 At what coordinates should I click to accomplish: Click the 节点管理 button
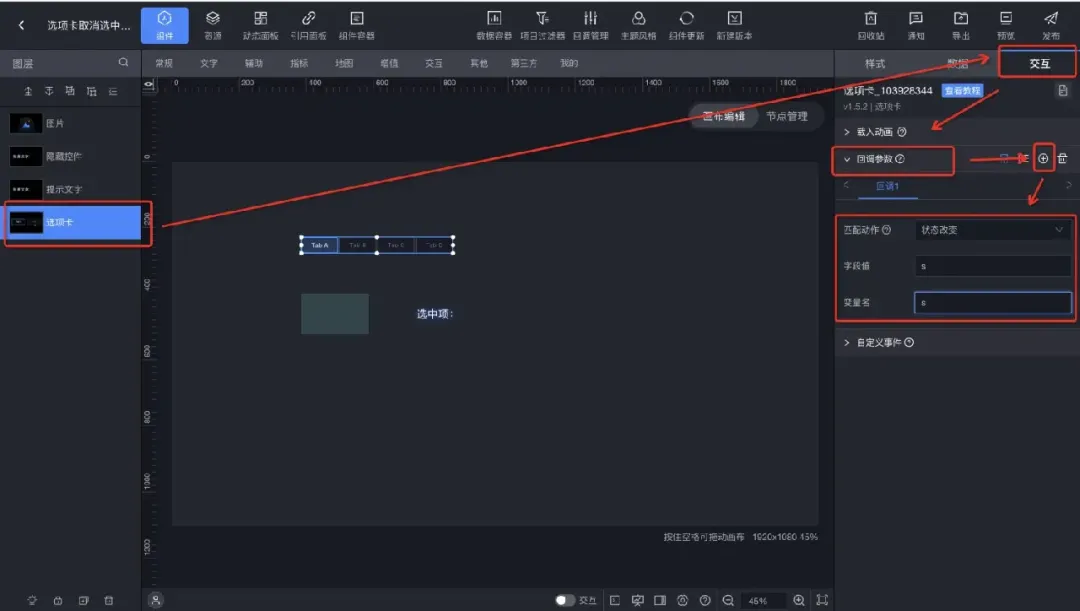[787, 116]
